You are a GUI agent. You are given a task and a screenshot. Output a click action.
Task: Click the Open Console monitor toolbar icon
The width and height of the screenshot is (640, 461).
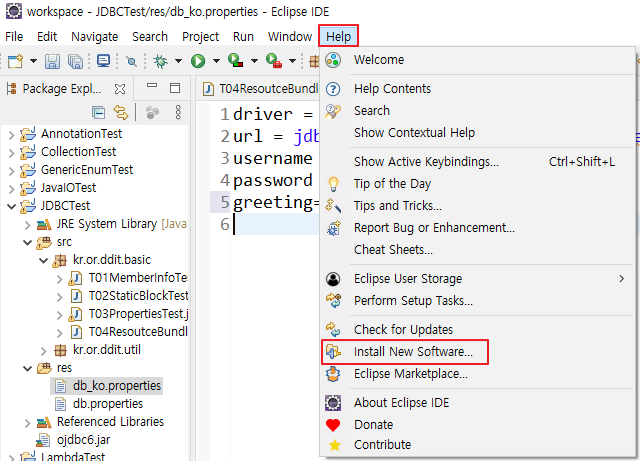click(x=103, y=61)
